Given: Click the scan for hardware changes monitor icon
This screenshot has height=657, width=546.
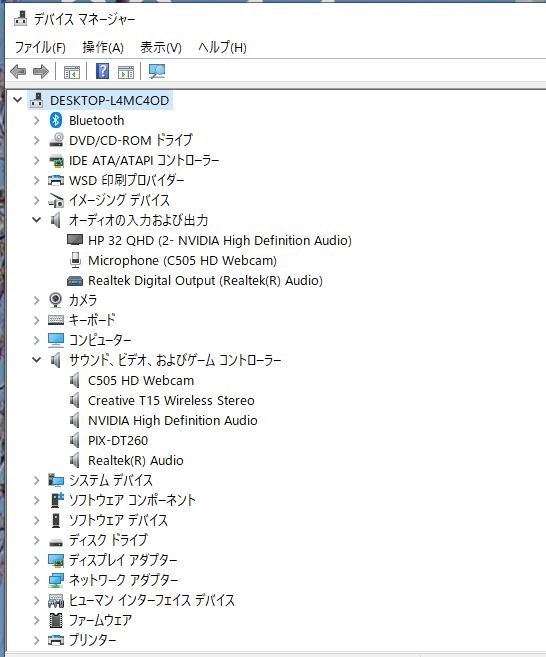Looking at the screenshot, I should 157,72.
